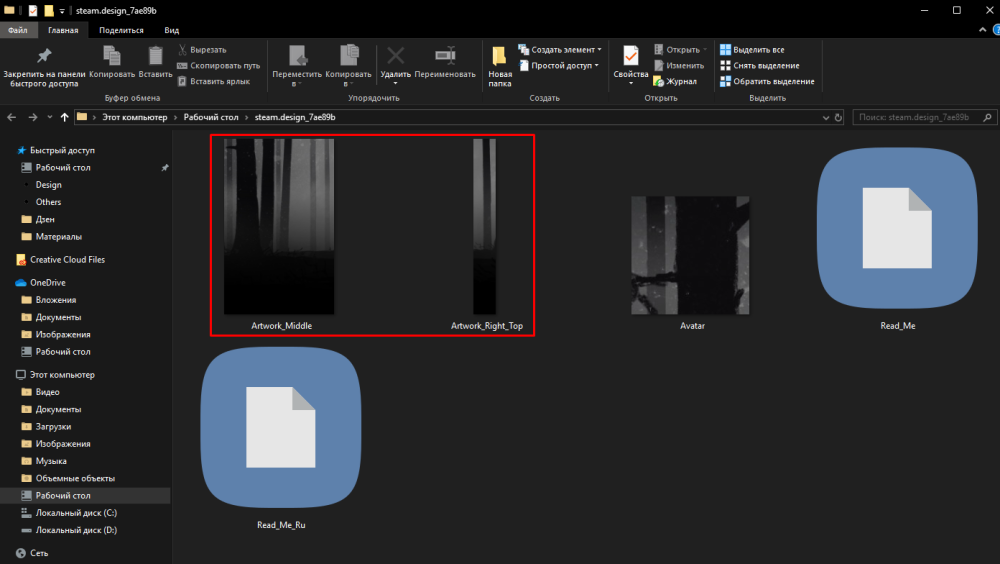
Task: Click the Paste icon in ribbon
Action: pyautogui.click(x=155, y=57)
